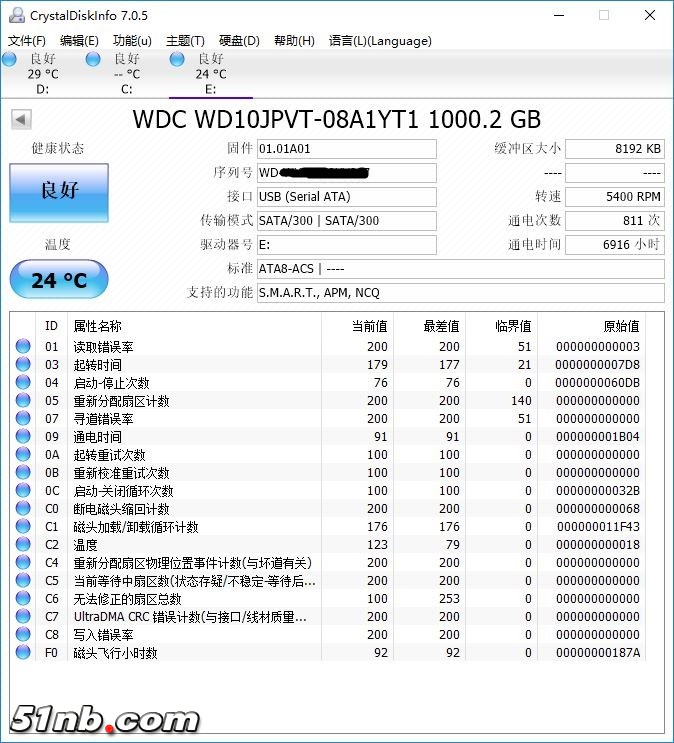Click the power-on count field 811 次
Viewport: 674px width, 743px height.
coord(615,221)
